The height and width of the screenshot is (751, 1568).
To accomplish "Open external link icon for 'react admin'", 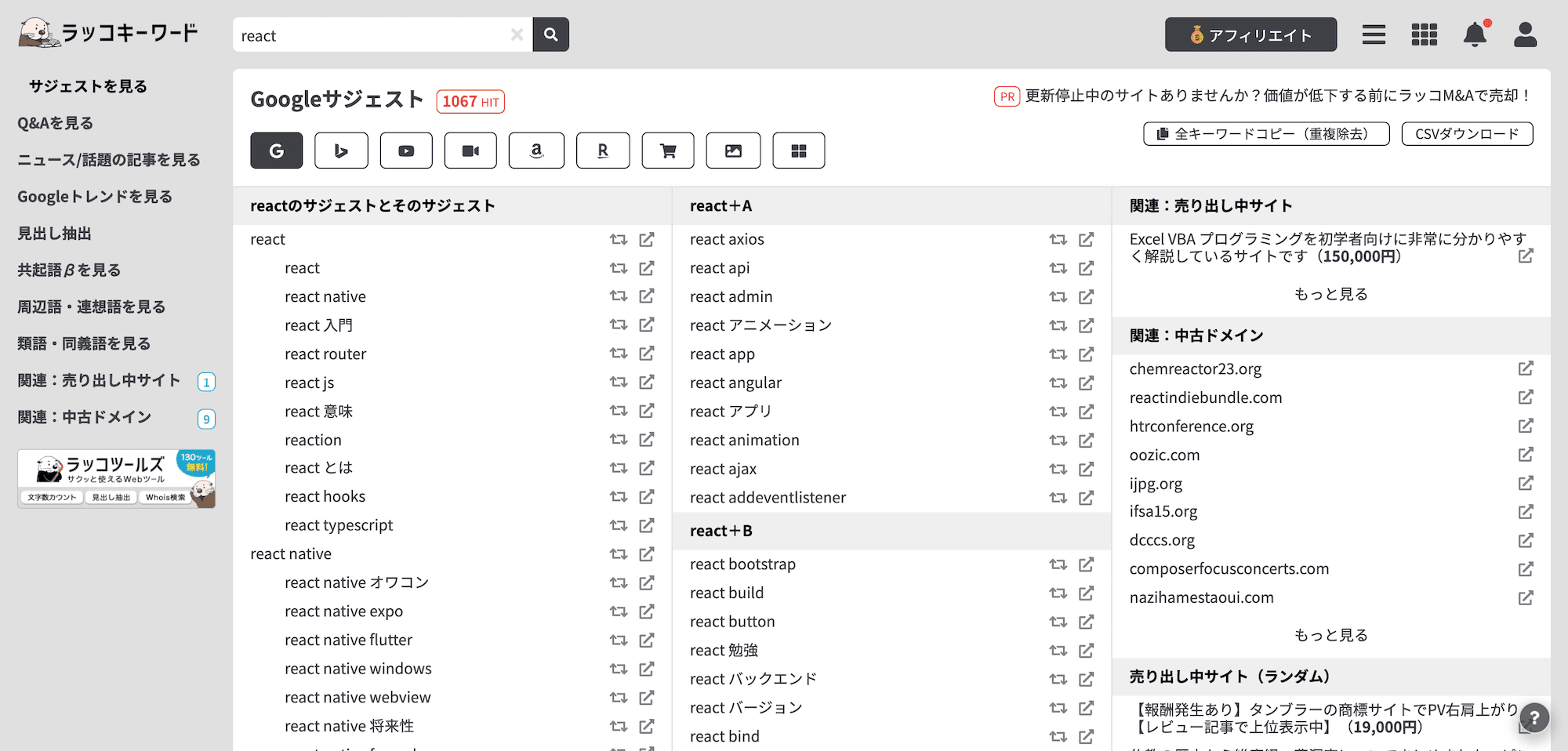I will tap(1087, 296).
